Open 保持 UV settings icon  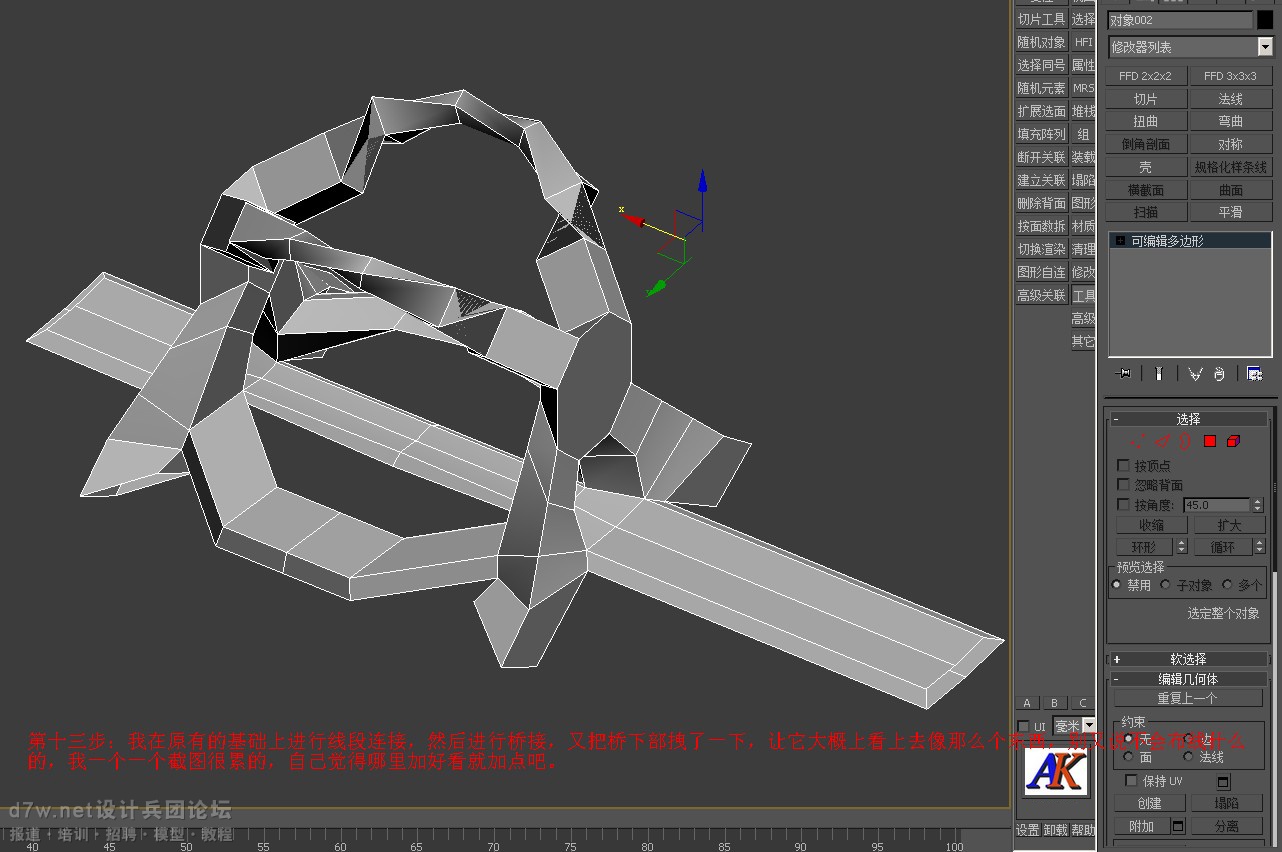pyautogui.click(x=1223, y=782)
